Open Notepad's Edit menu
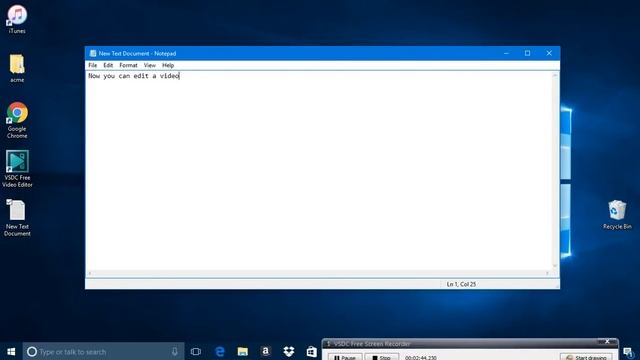The image size is (640, 360). click(108, 65)
